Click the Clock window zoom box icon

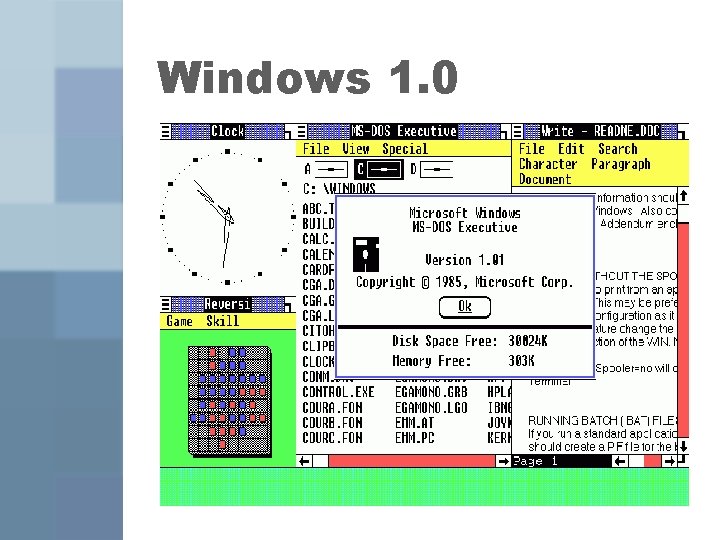point(288,133)
